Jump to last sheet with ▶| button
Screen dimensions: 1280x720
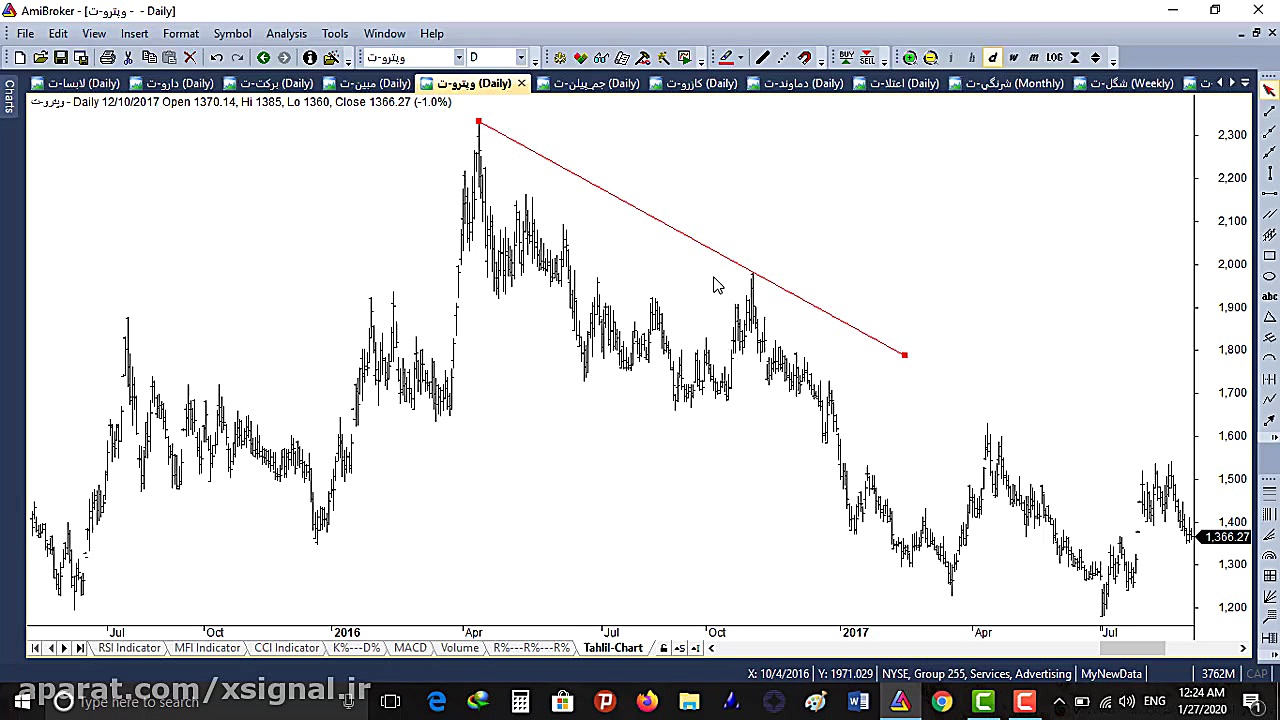pyautogui.click(x=80, y=648)
